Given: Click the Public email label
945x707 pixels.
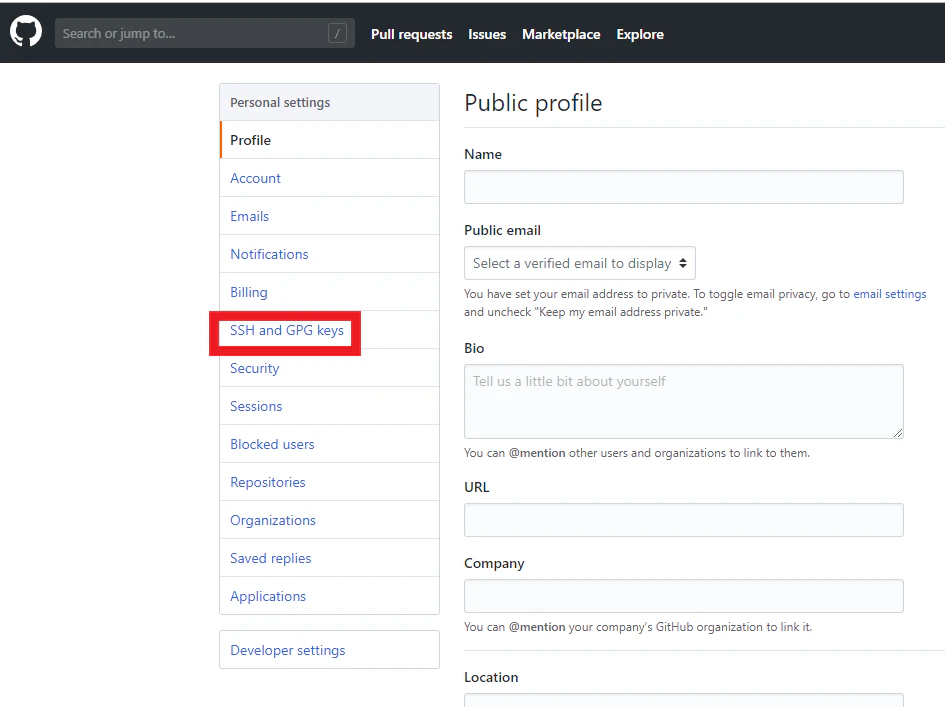Looking at the screenshot, I should [x=502, y=230].
